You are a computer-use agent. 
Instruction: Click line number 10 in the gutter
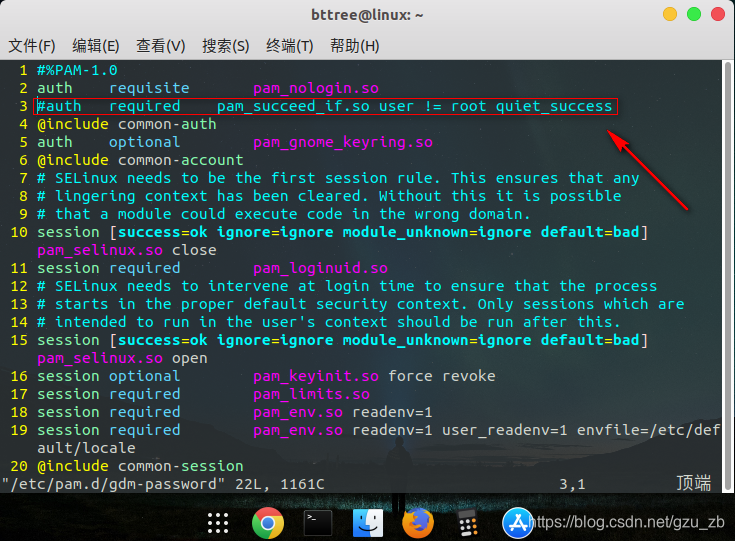point(19,232)
